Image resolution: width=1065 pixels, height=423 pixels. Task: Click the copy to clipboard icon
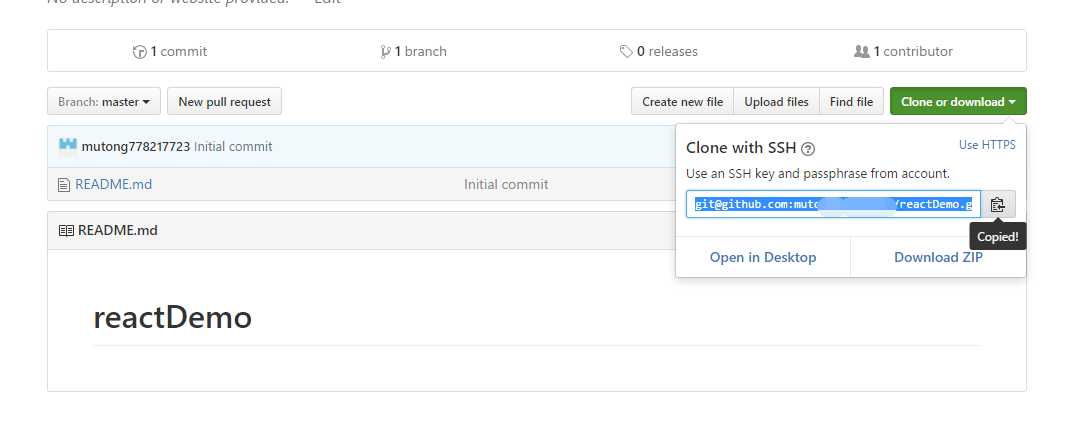tap(997, 205)
